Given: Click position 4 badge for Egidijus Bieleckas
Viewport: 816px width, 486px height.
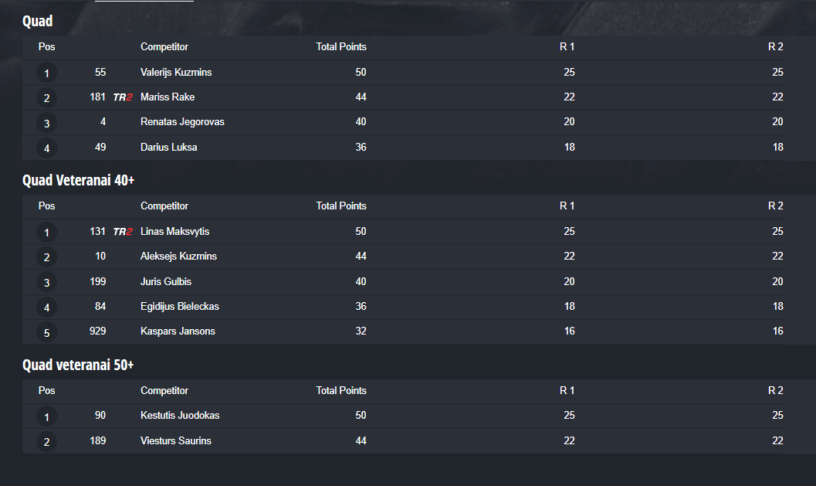Looking at the screenshot, I should 46,307.
